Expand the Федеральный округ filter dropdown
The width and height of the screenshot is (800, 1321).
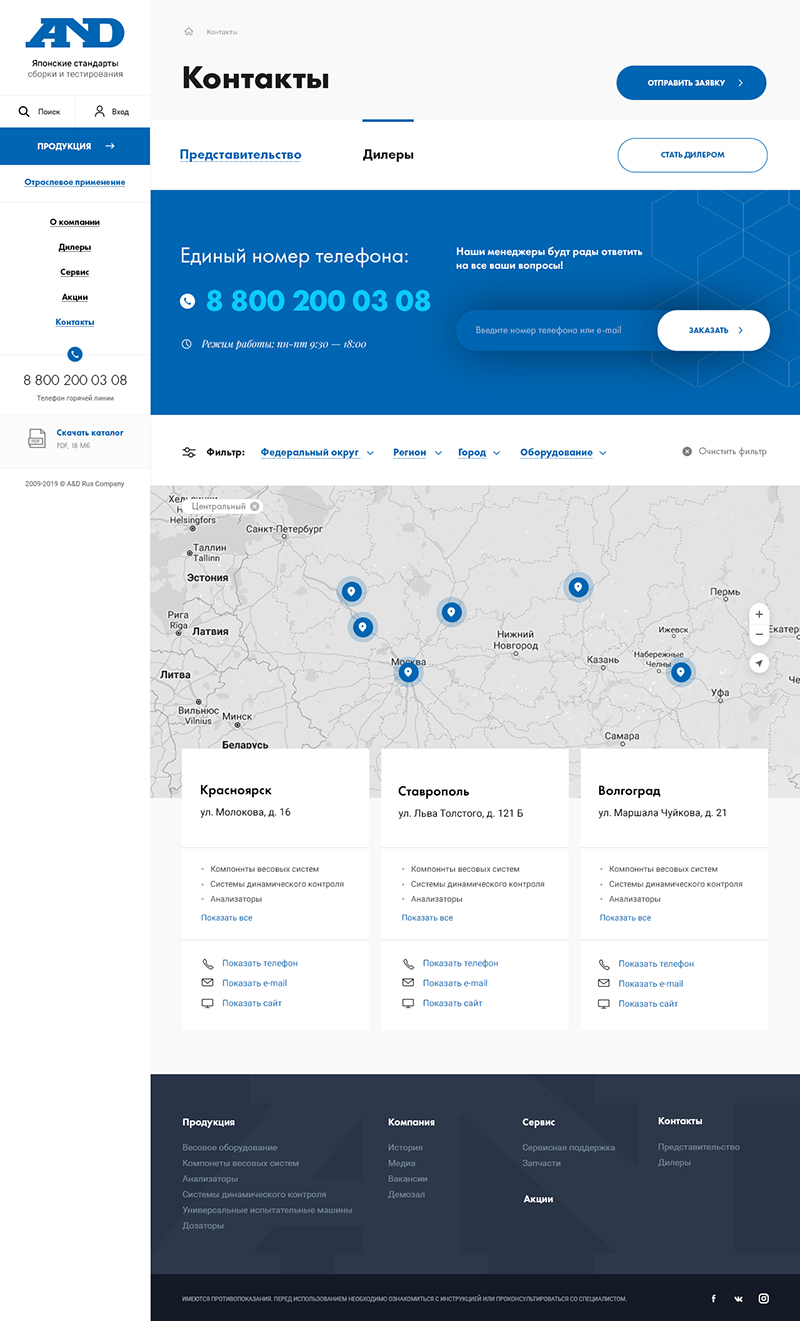(317, 453)
